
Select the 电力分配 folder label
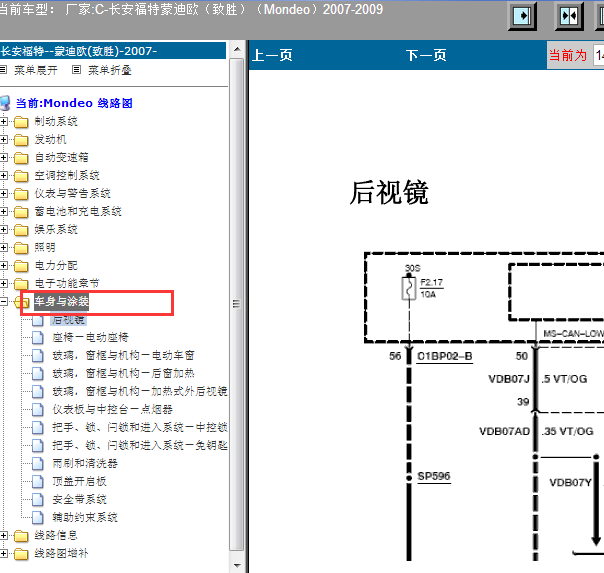tap(56, 266)
